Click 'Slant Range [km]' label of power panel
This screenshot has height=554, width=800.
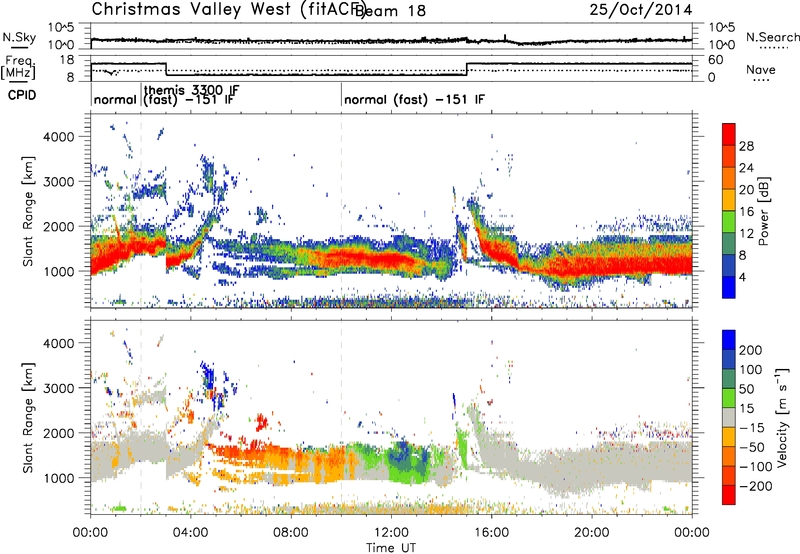(x=28, y=211)
